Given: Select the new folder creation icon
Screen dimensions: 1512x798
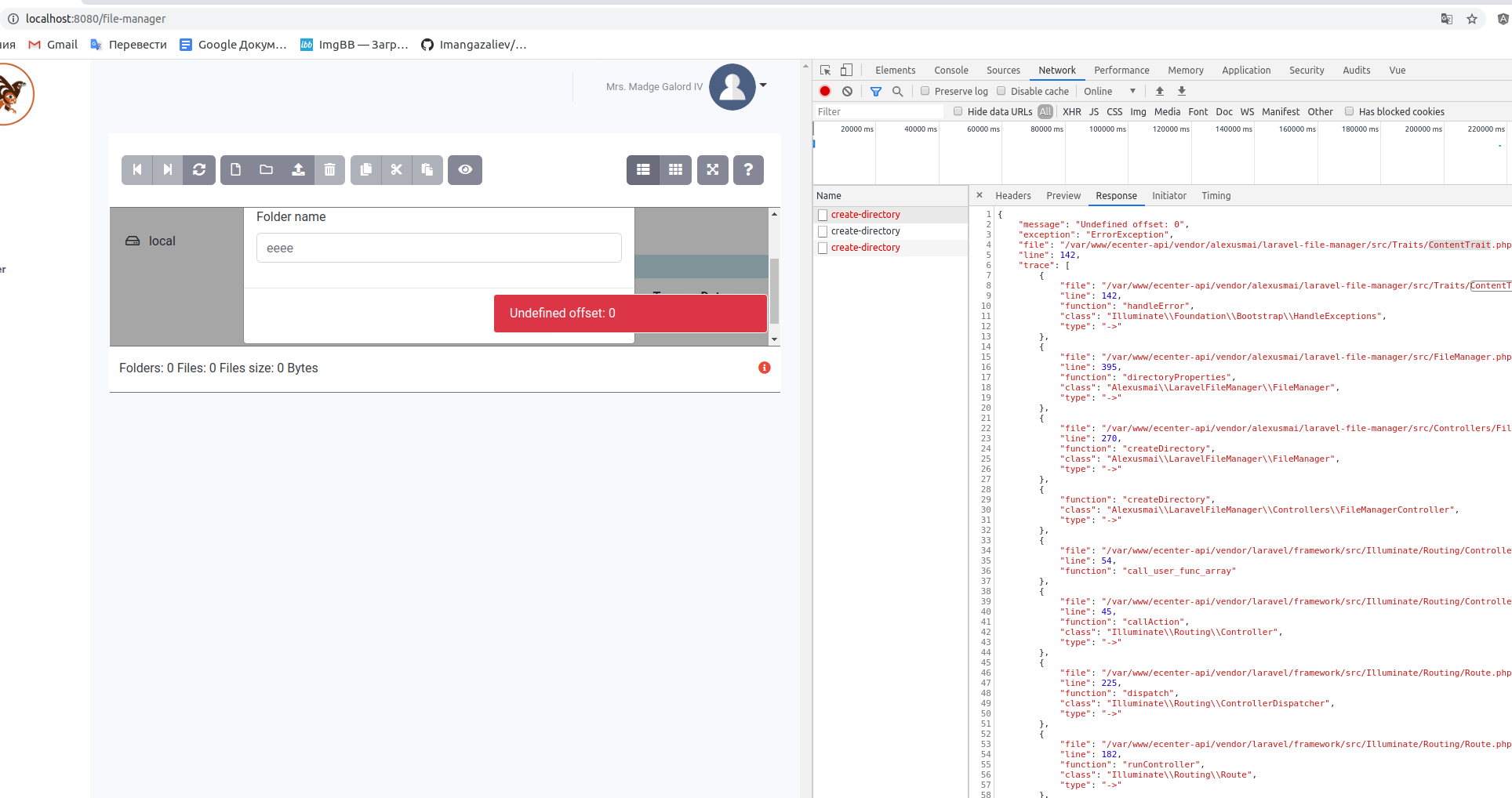Looking at the screenshot, I should pyautogui.click(x=267, y=169).
